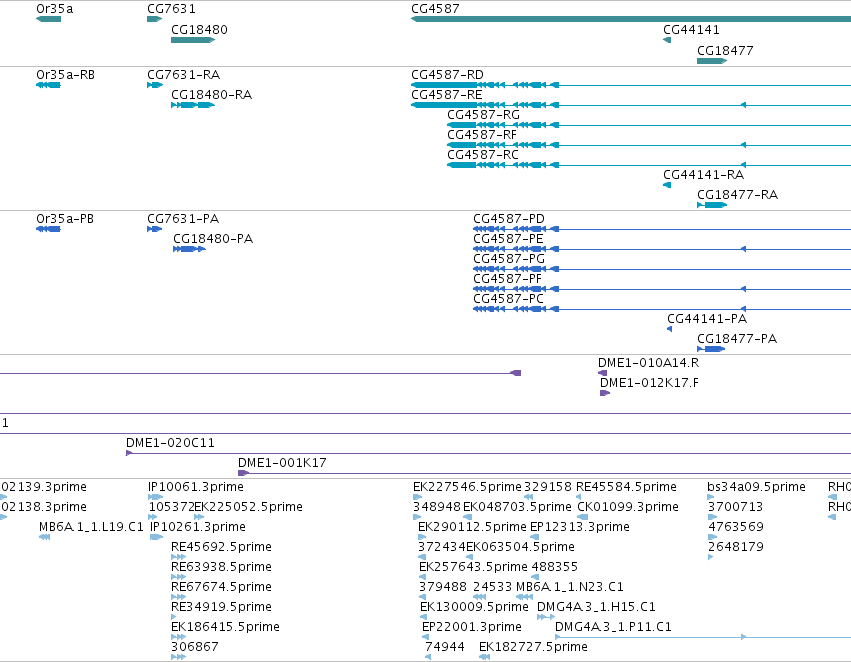
Task: Select the DME1-010A14.R BAC end
Action: pyautogui.click(x=602, y=373)
